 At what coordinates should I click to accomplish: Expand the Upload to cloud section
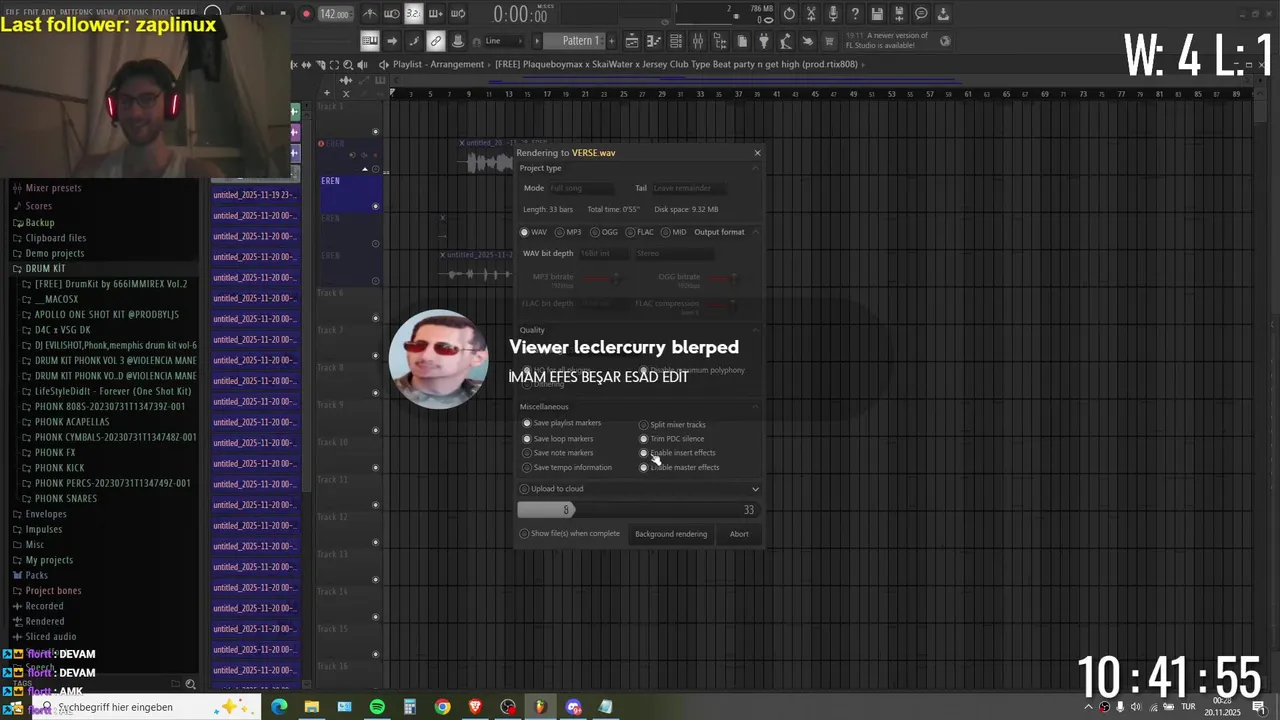[755, 489]
